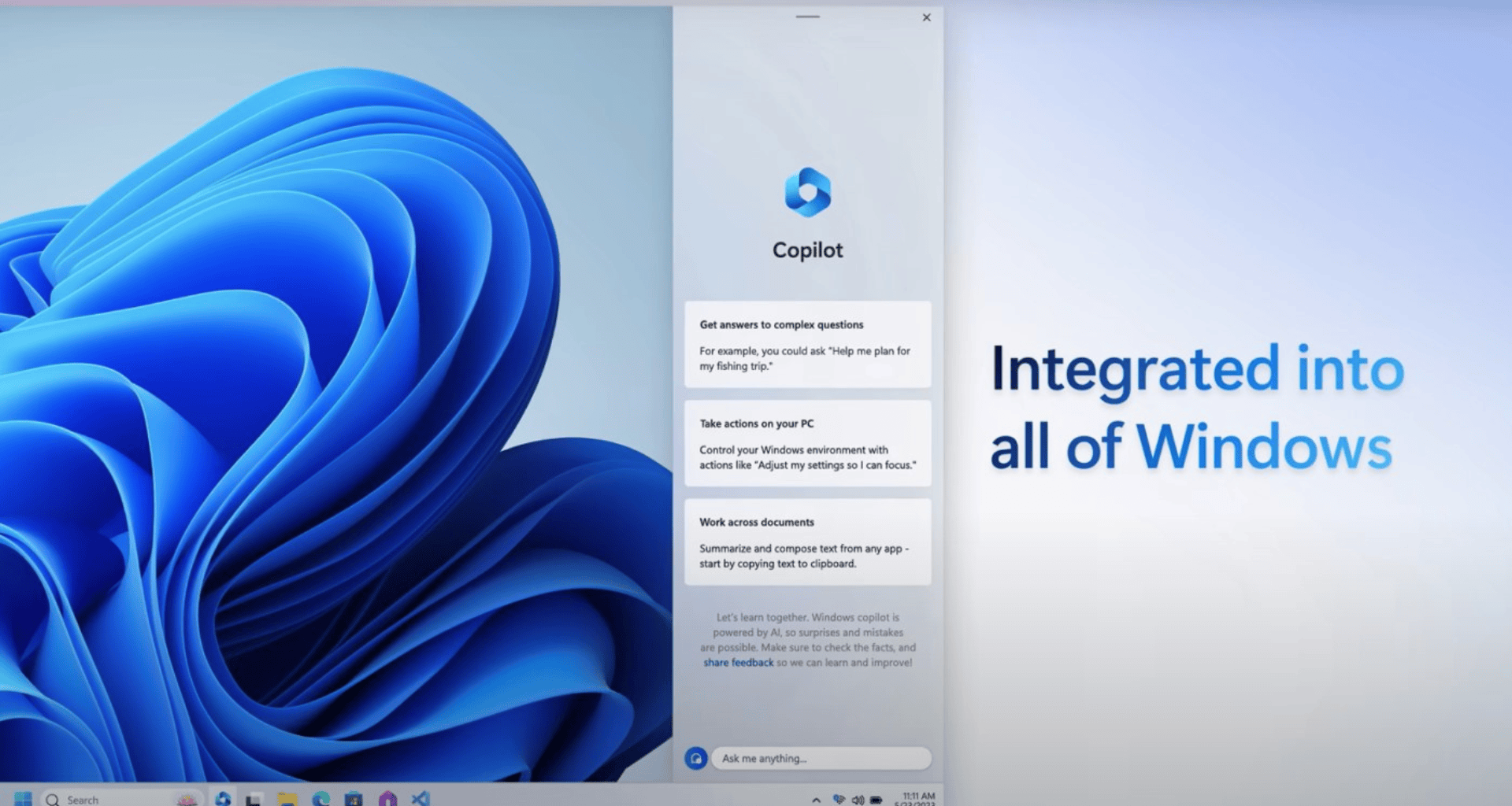Select the 'Get answers to complex questions' card

point(807,345)
